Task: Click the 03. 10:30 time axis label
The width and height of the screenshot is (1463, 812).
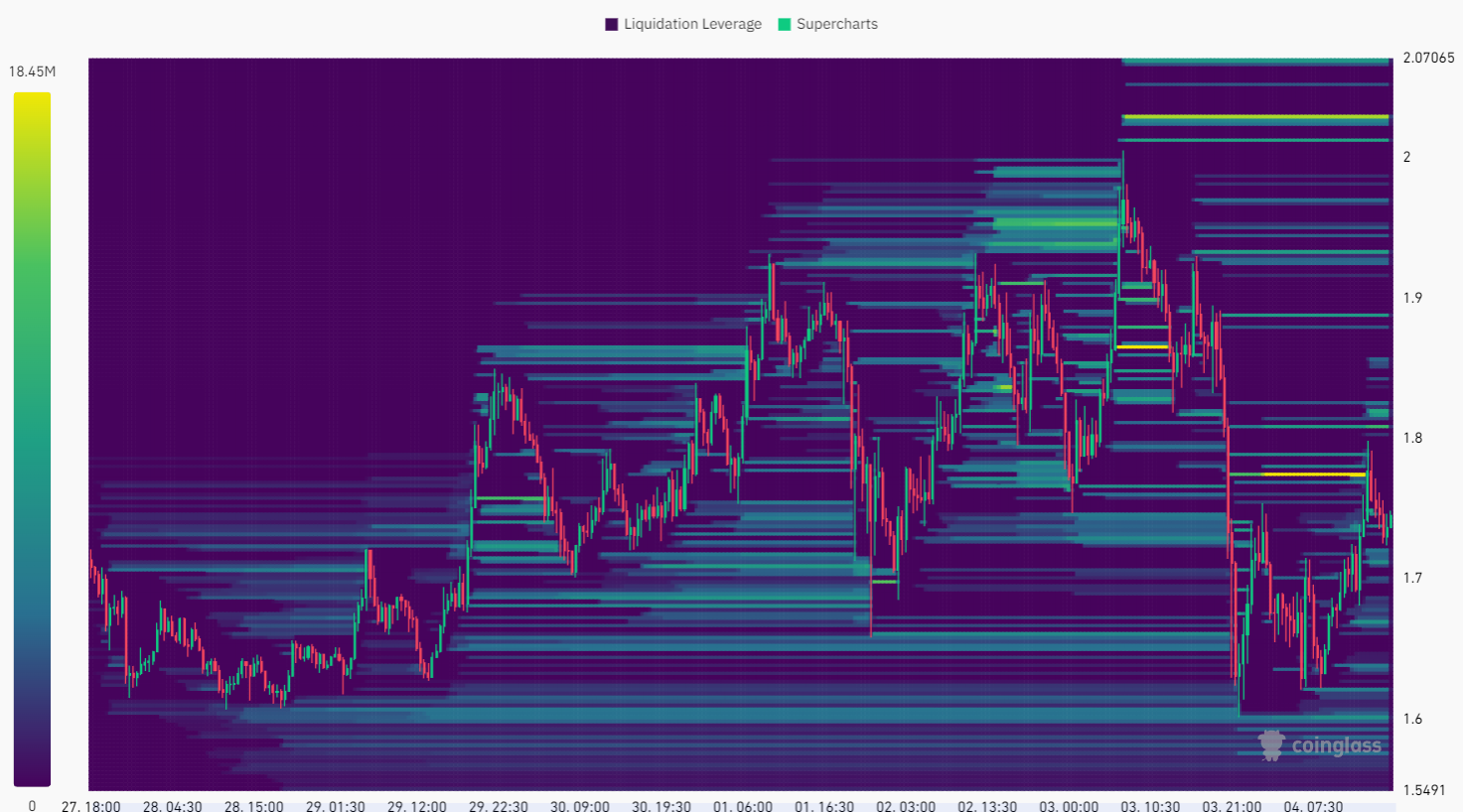Action: click(x=1150, y=806)
